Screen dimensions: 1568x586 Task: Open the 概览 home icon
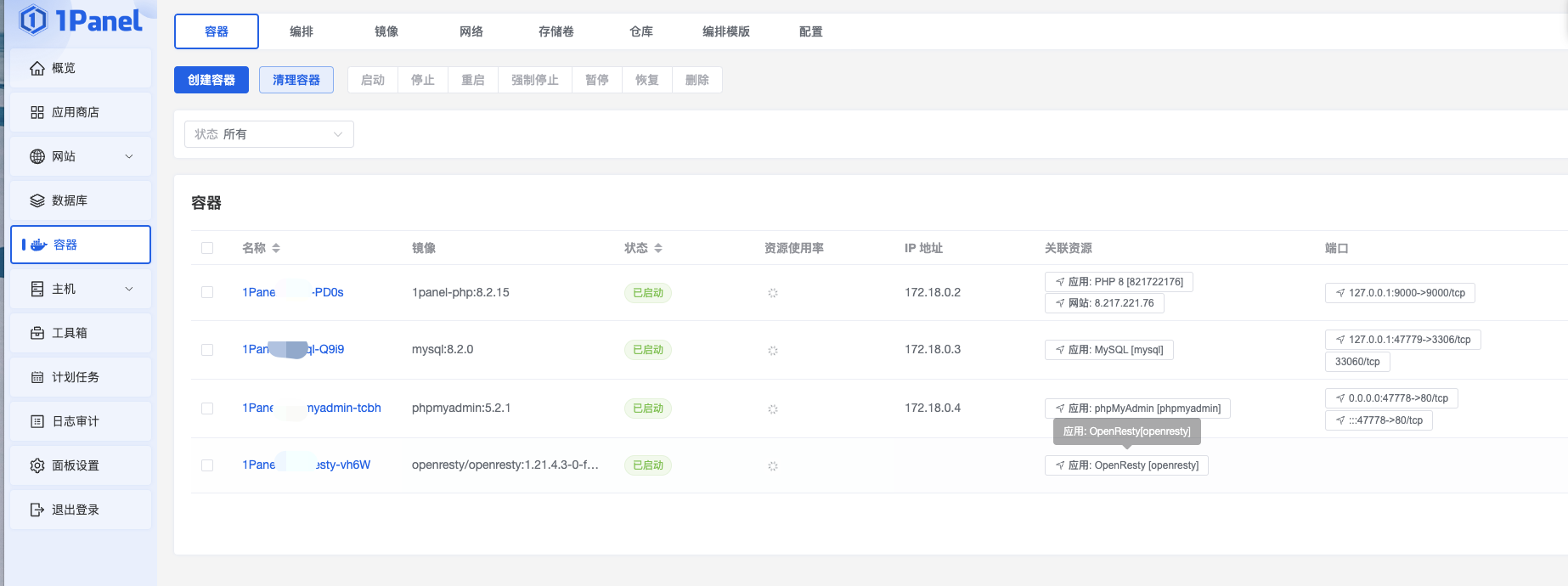pos(37,68)
